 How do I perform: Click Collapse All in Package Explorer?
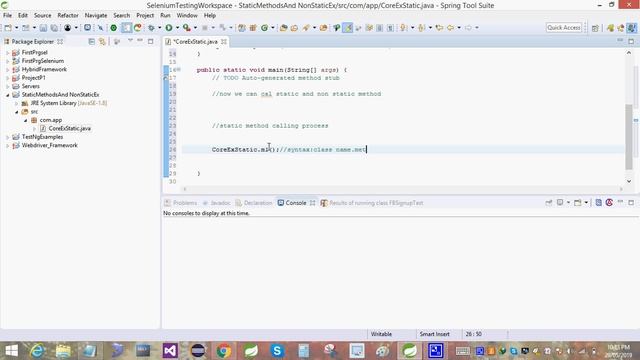tap(91, 42)
